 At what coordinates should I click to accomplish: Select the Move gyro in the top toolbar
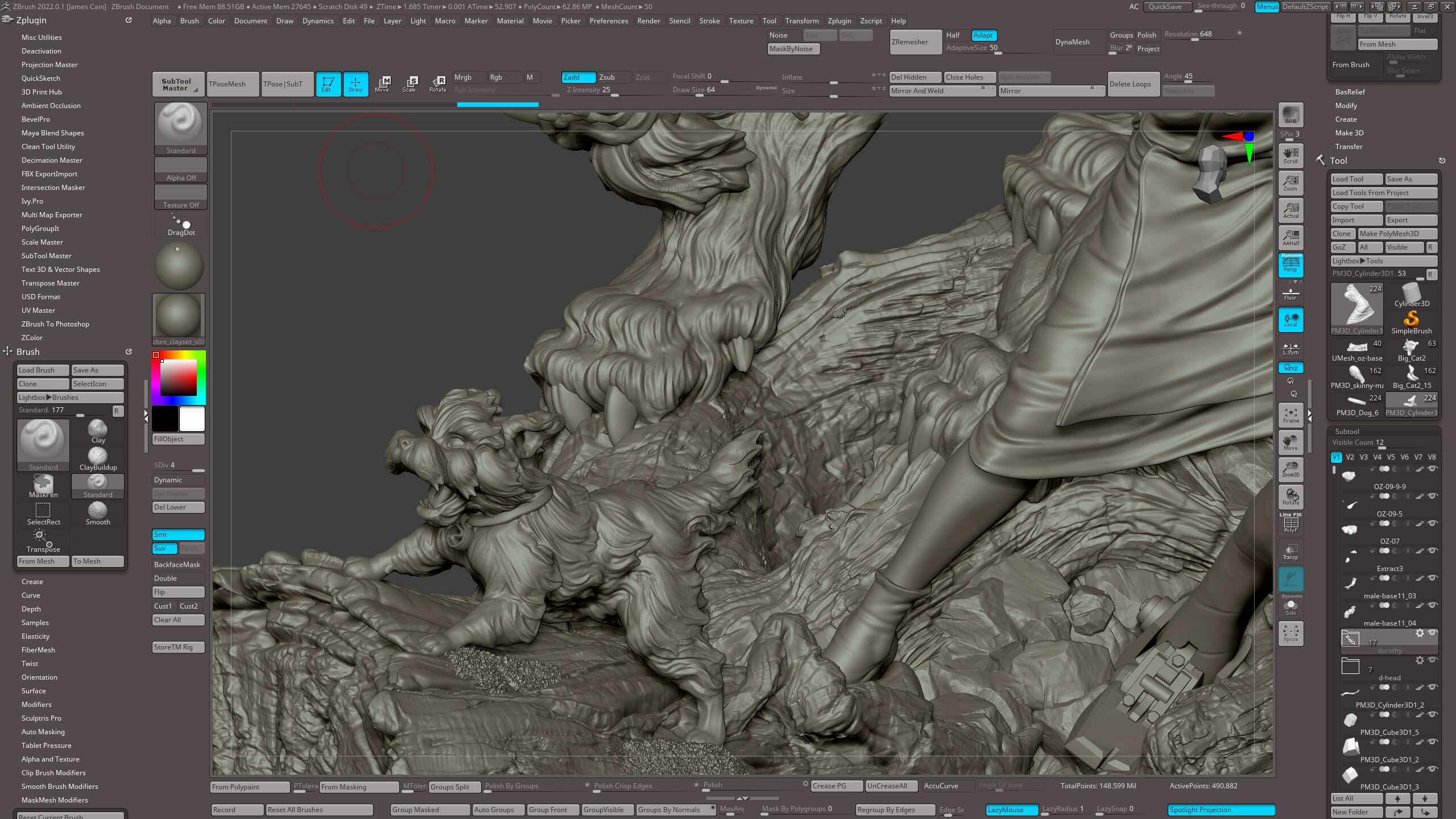point(383,84)
